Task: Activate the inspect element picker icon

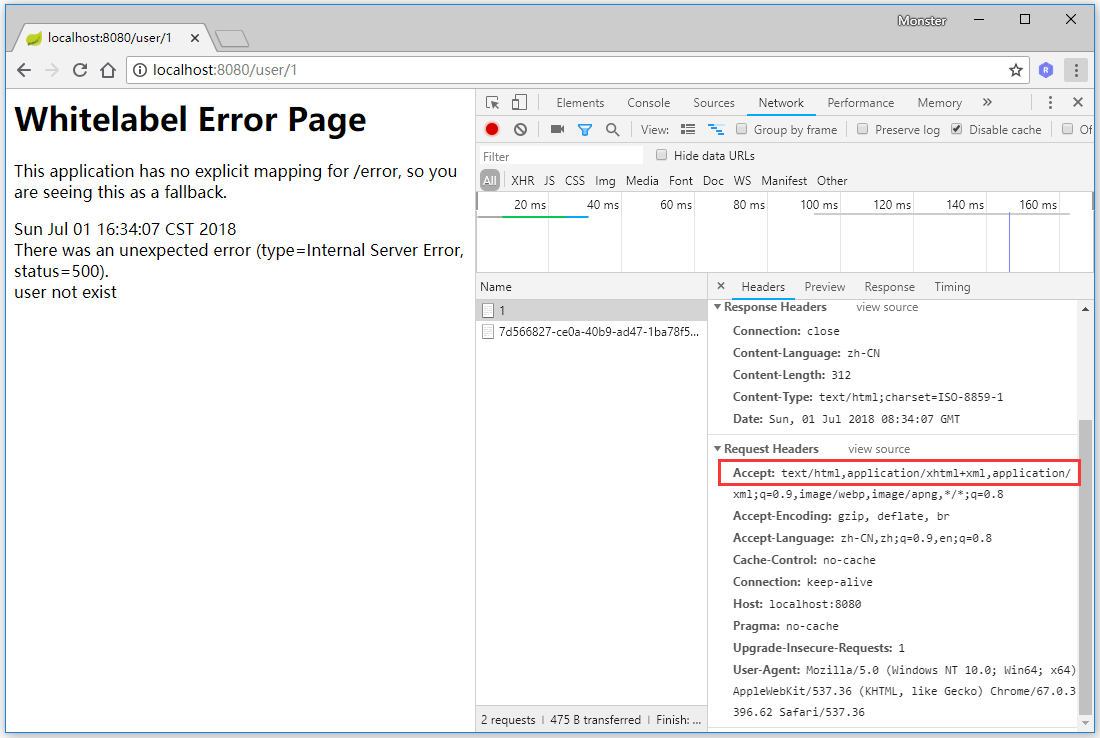Action: [492, 102]
